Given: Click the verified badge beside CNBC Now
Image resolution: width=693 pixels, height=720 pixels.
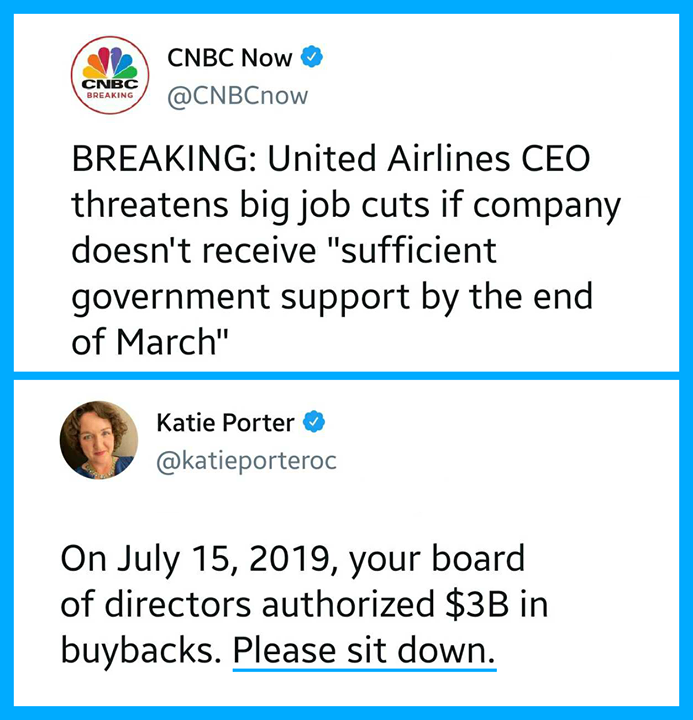Looking at the screenshot, I should [311, 59].
